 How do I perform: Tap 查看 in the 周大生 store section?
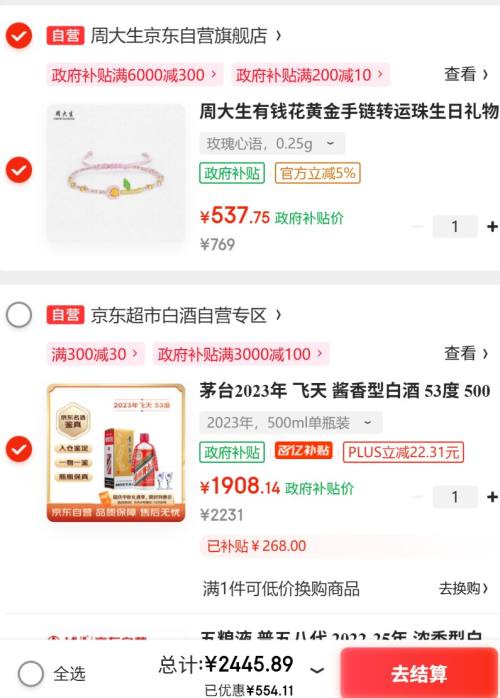tap(466, 74)
